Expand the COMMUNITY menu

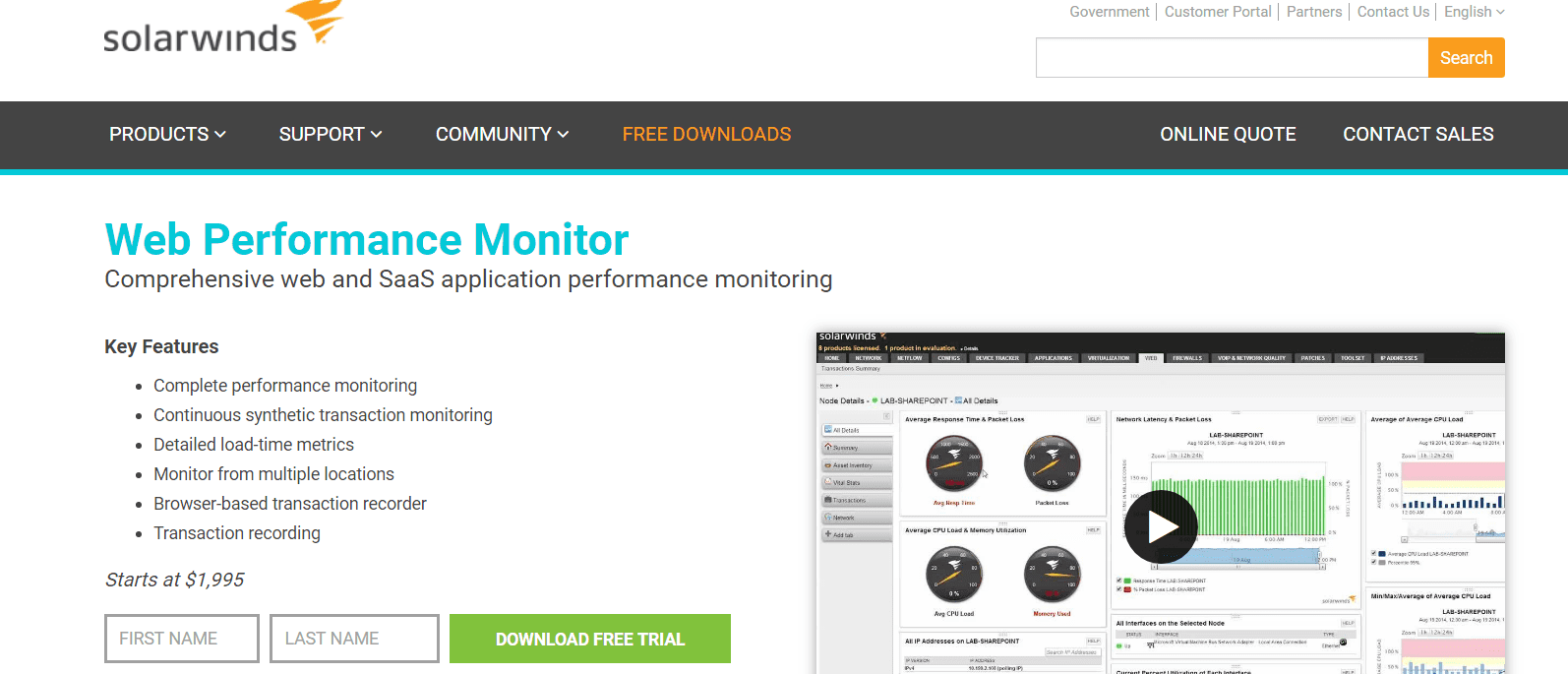coord(502,134)
